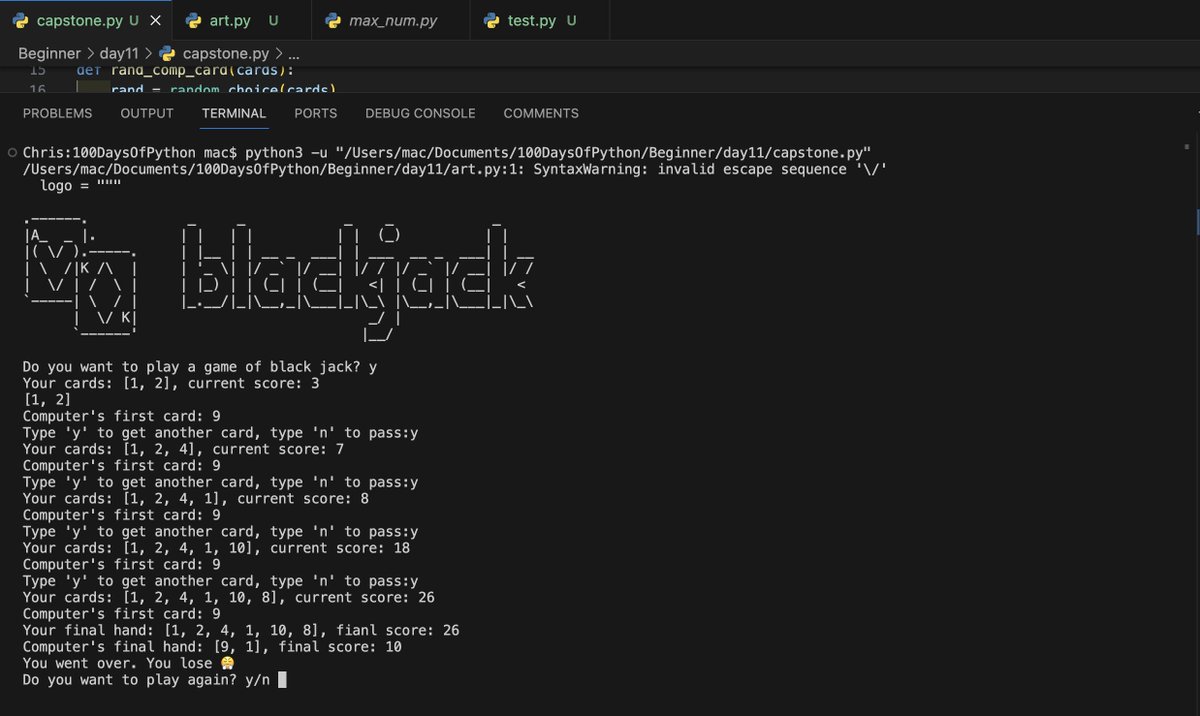Open the PORTS panel tab
Image resolution: width=1200 pixels, height=716 pixels.
point(316,113)
